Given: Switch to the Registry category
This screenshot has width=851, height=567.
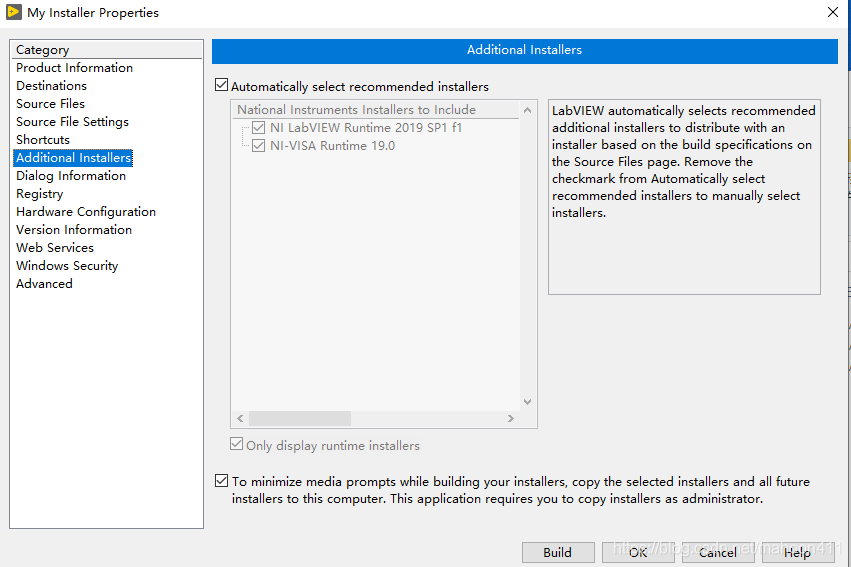Looking at the screenshot, I should click(x=40, y=194).
